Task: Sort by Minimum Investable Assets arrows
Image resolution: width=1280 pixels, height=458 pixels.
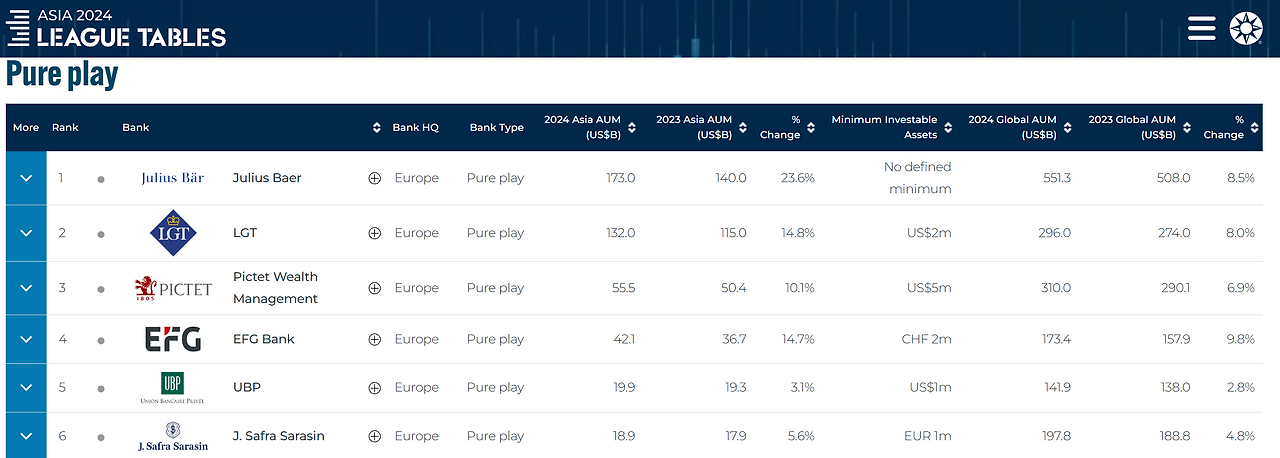Action: 947,128
